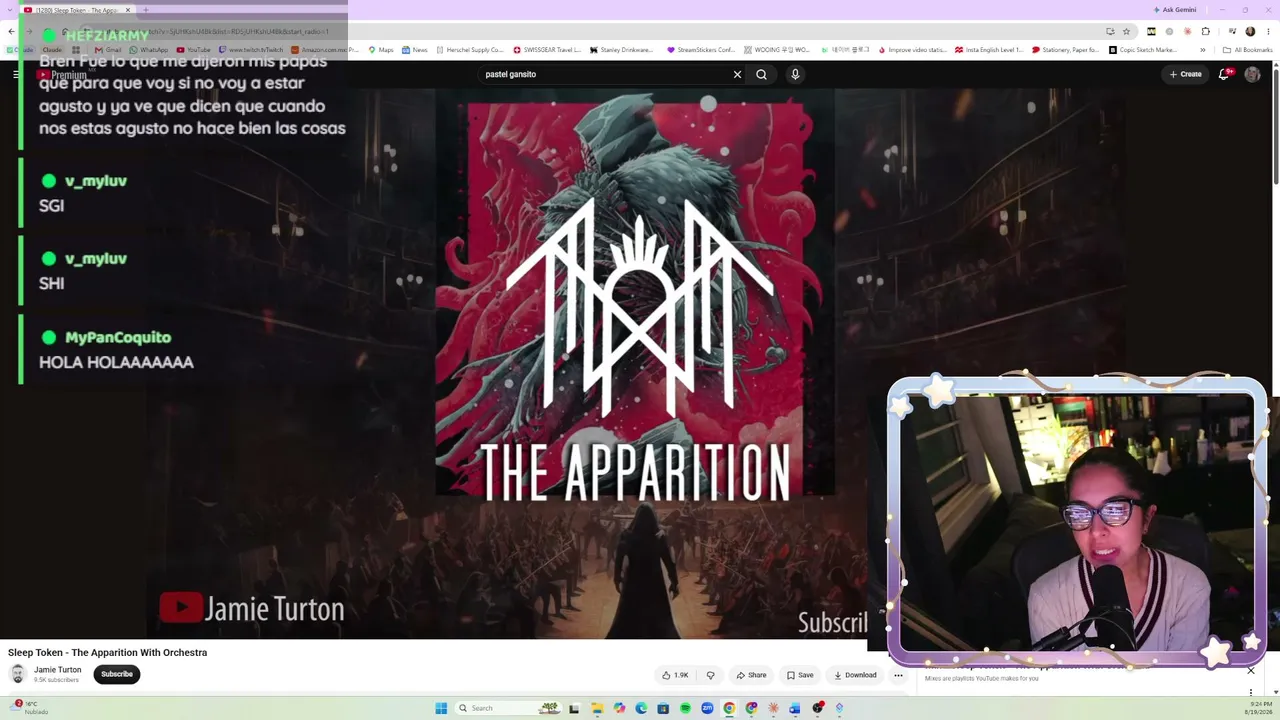Image resolution: width=1280 pixels, height=720 pixels.
Task: Open the Maps bookmark
Action: coord(381,50)
